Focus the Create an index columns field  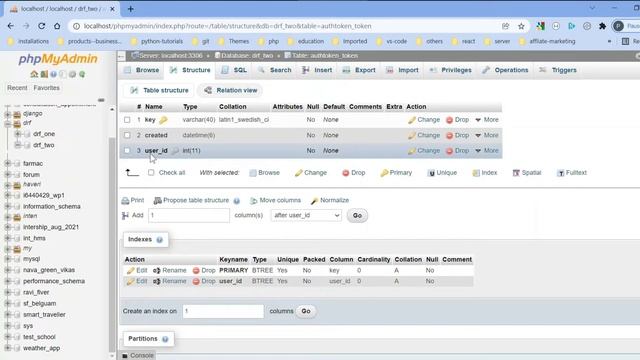223,311
